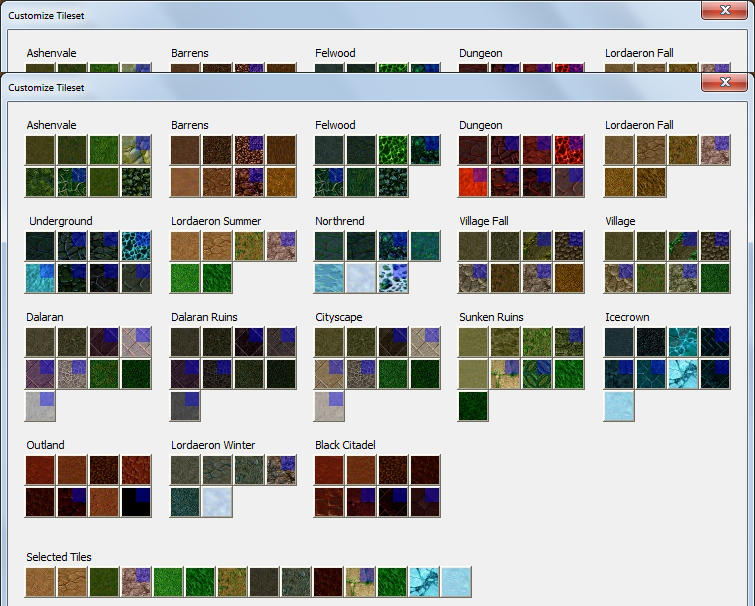Viewport: 755px width, 606px height.
Task: Select Icecrown bright cyan cracked ice, second row
Action: [683, 374]
